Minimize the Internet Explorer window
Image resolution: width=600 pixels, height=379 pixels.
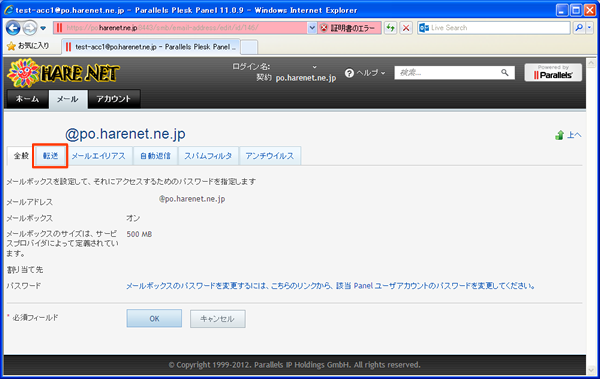click(x=562, y=10)
